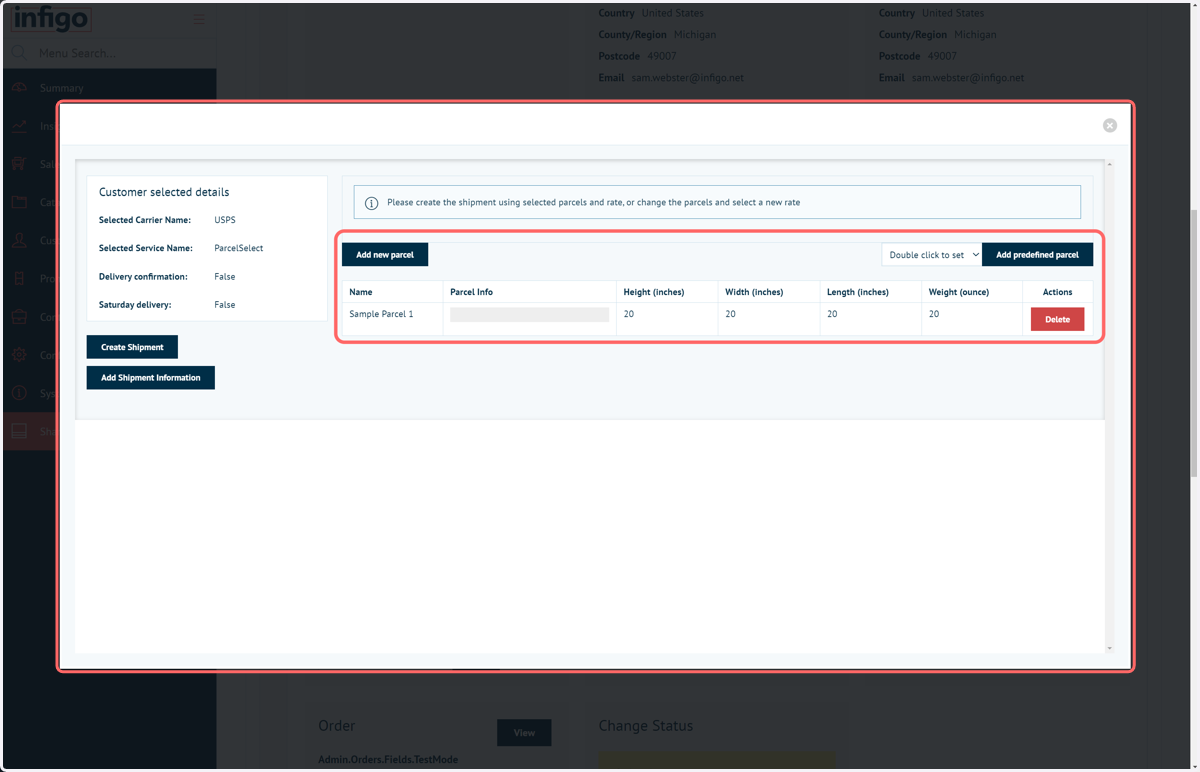
Task: Click the briefcase icon in the background sidebar
Action: coord(19,317)
